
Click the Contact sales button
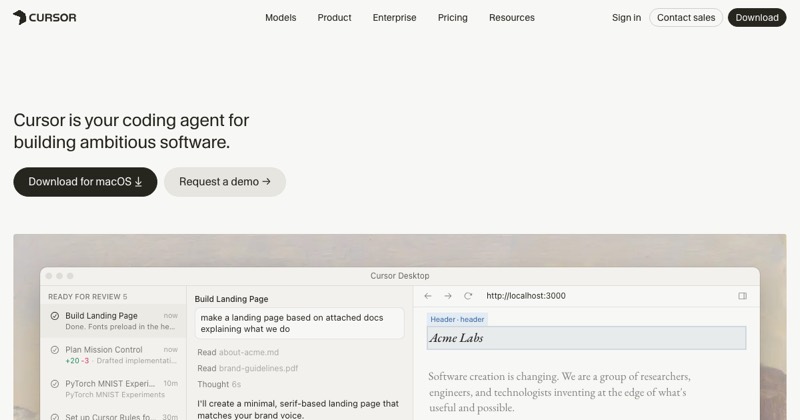pos(686,17)
